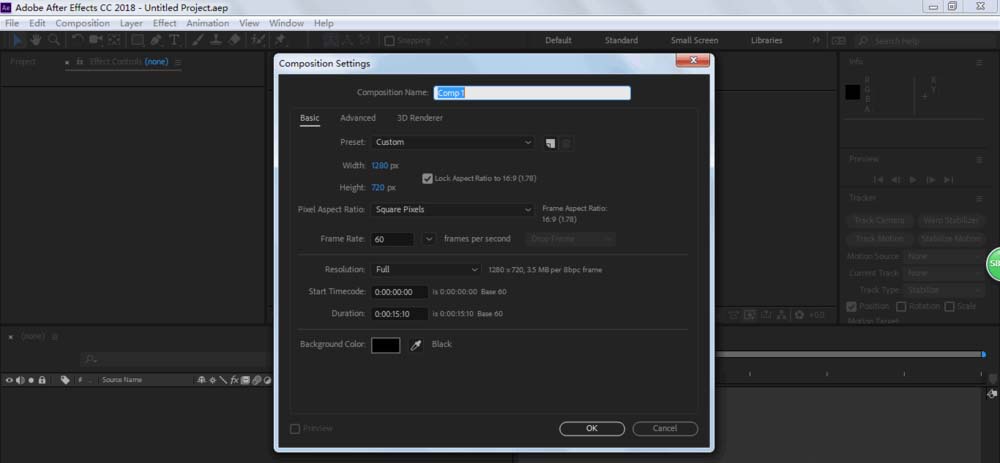
Task: Select the Puppet Pin tool
Action: tap(280, 40)
